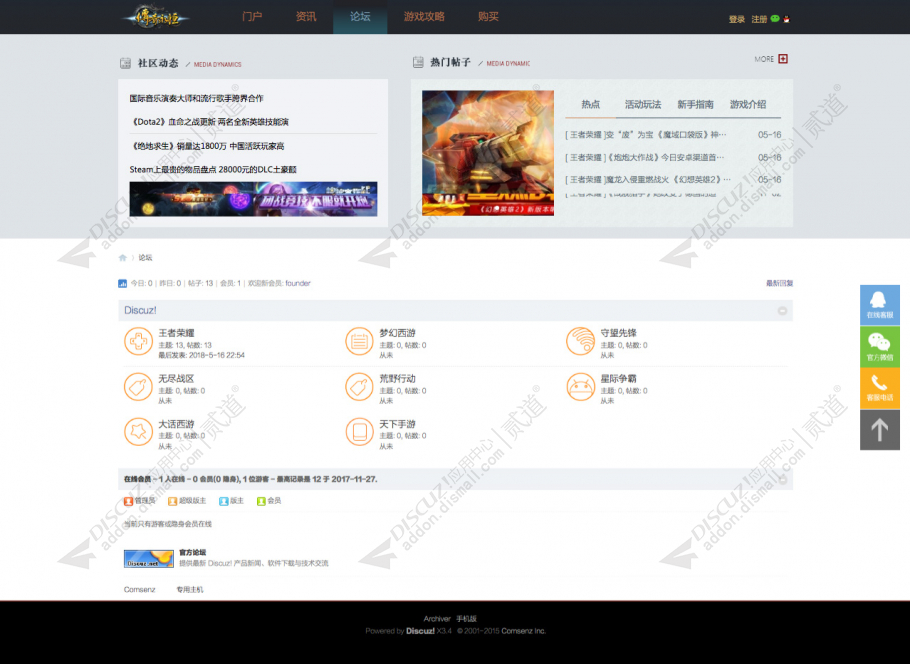Open the 官方微信 sidebar button
The width and height of the screenshot is (910, 664).
(x=880, y=347)
